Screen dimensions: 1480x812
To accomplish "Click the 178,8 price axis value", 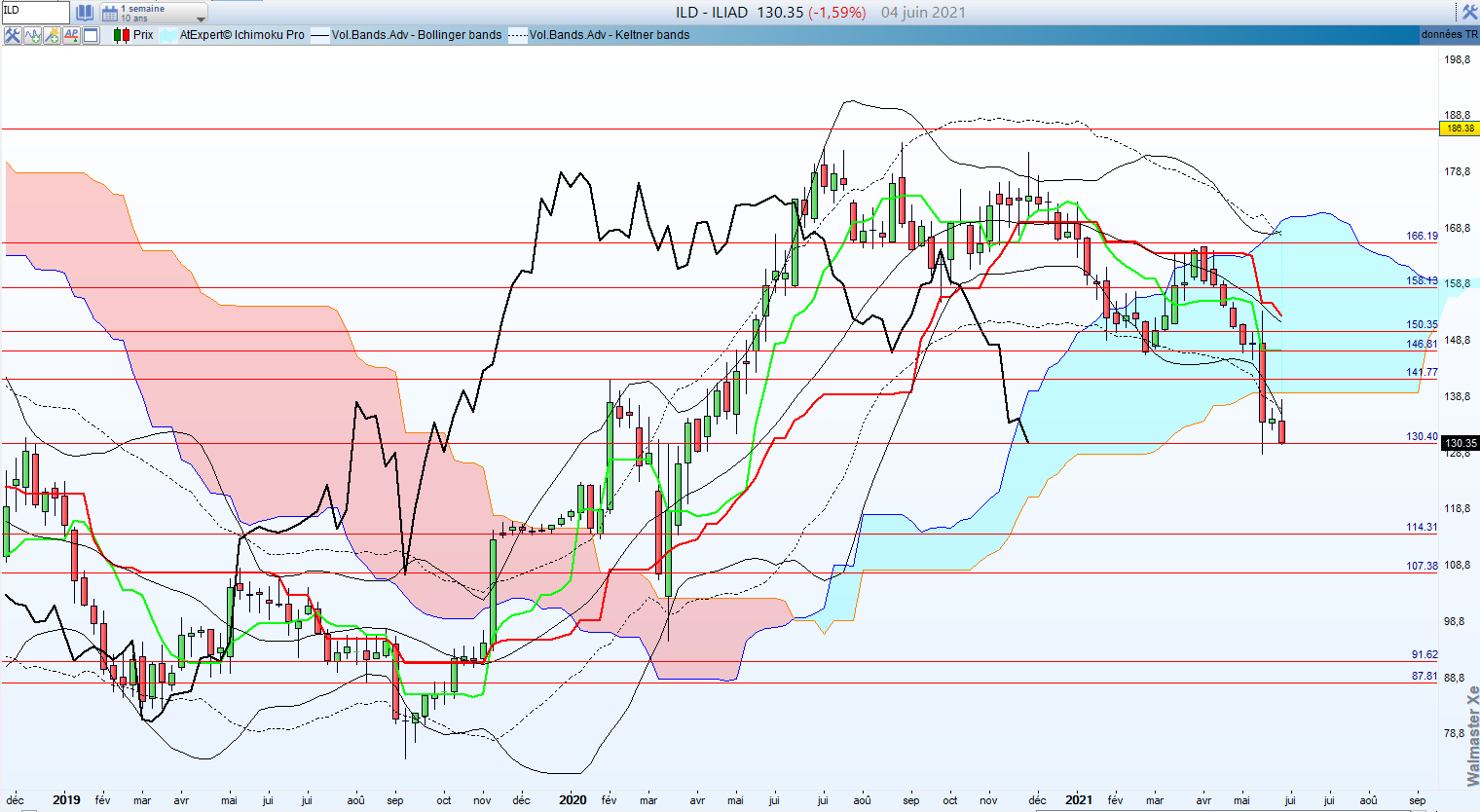I will (1457, 171).
